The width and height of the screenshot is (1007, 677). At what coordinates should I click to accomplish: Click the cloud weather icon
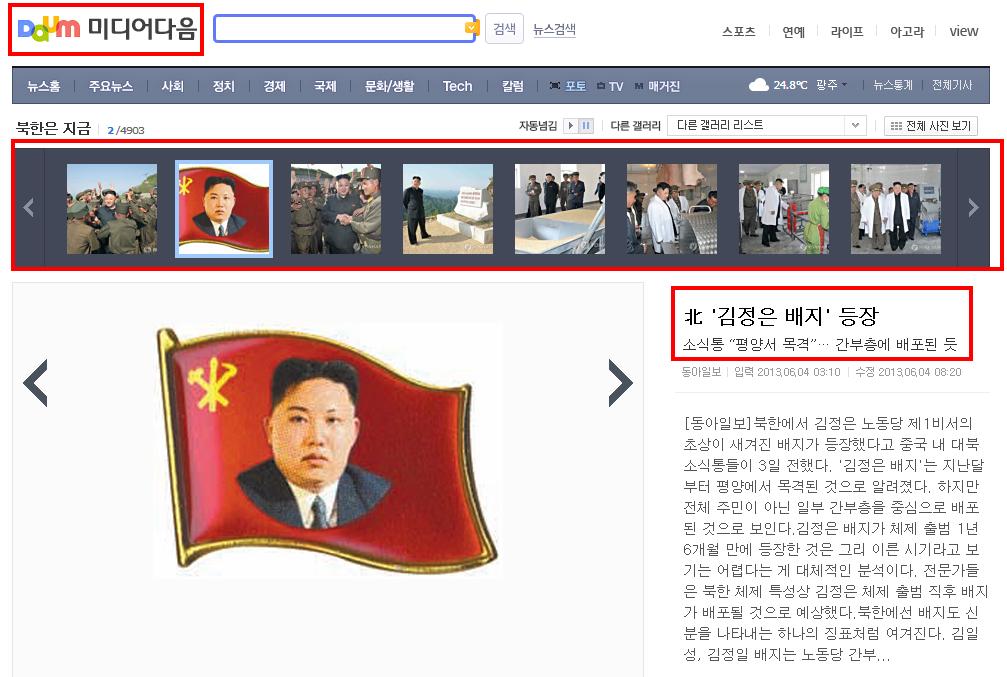click(758, 85)
